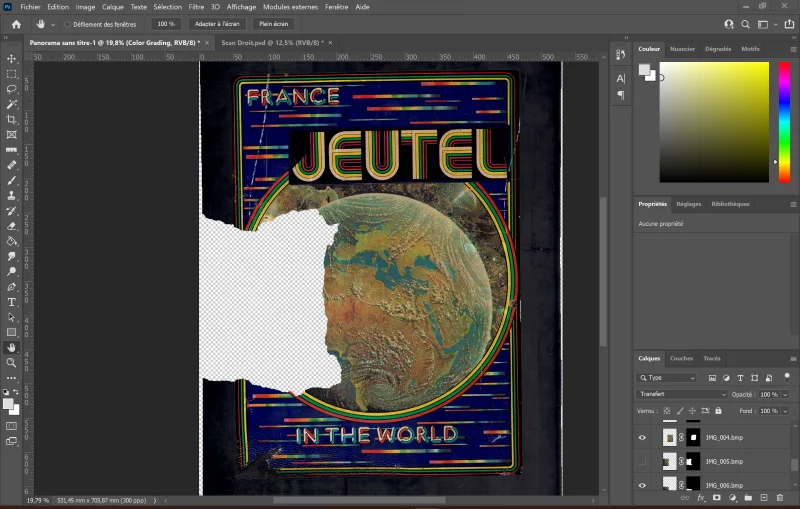This screenshot has width=800, height=509.
Task: Select the Text tool in toolbar
Action: 12,301
